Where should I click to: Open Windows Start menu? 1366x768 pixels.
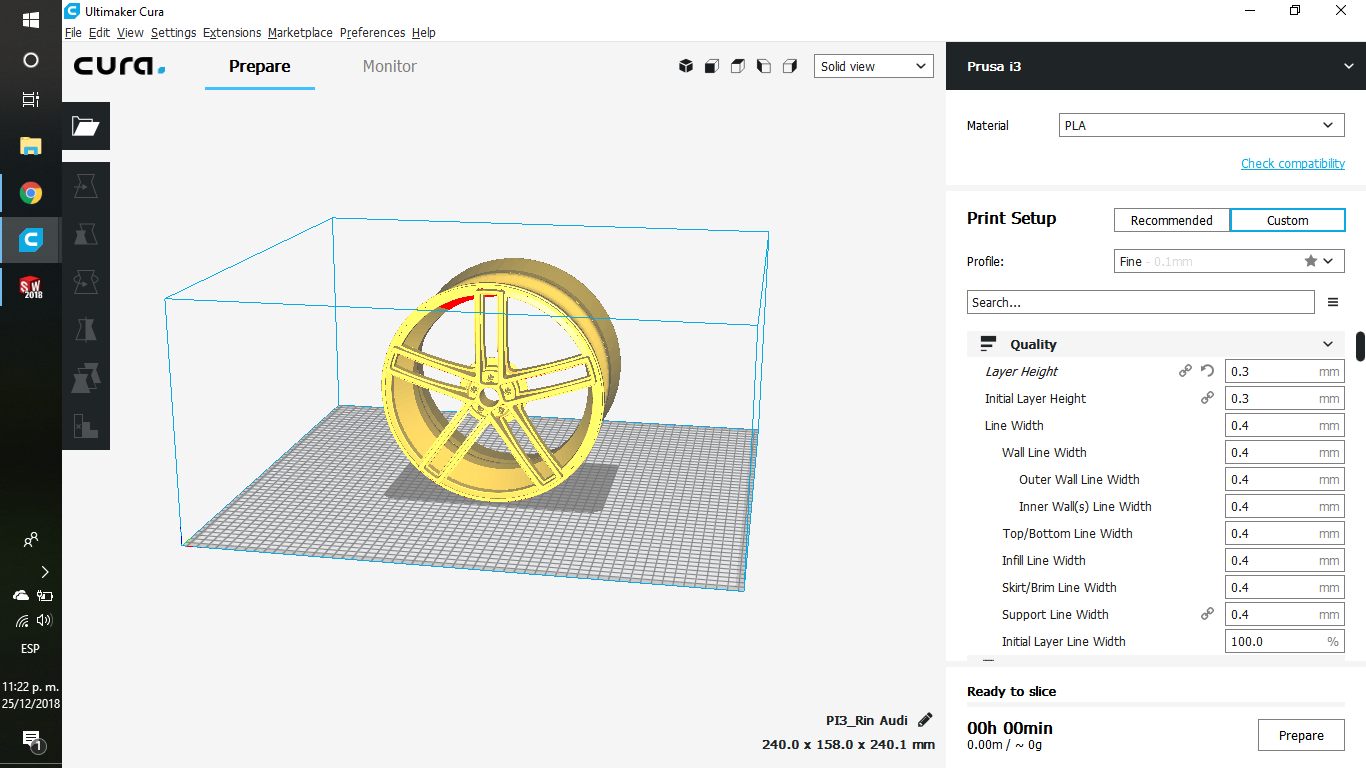[30, 20]
